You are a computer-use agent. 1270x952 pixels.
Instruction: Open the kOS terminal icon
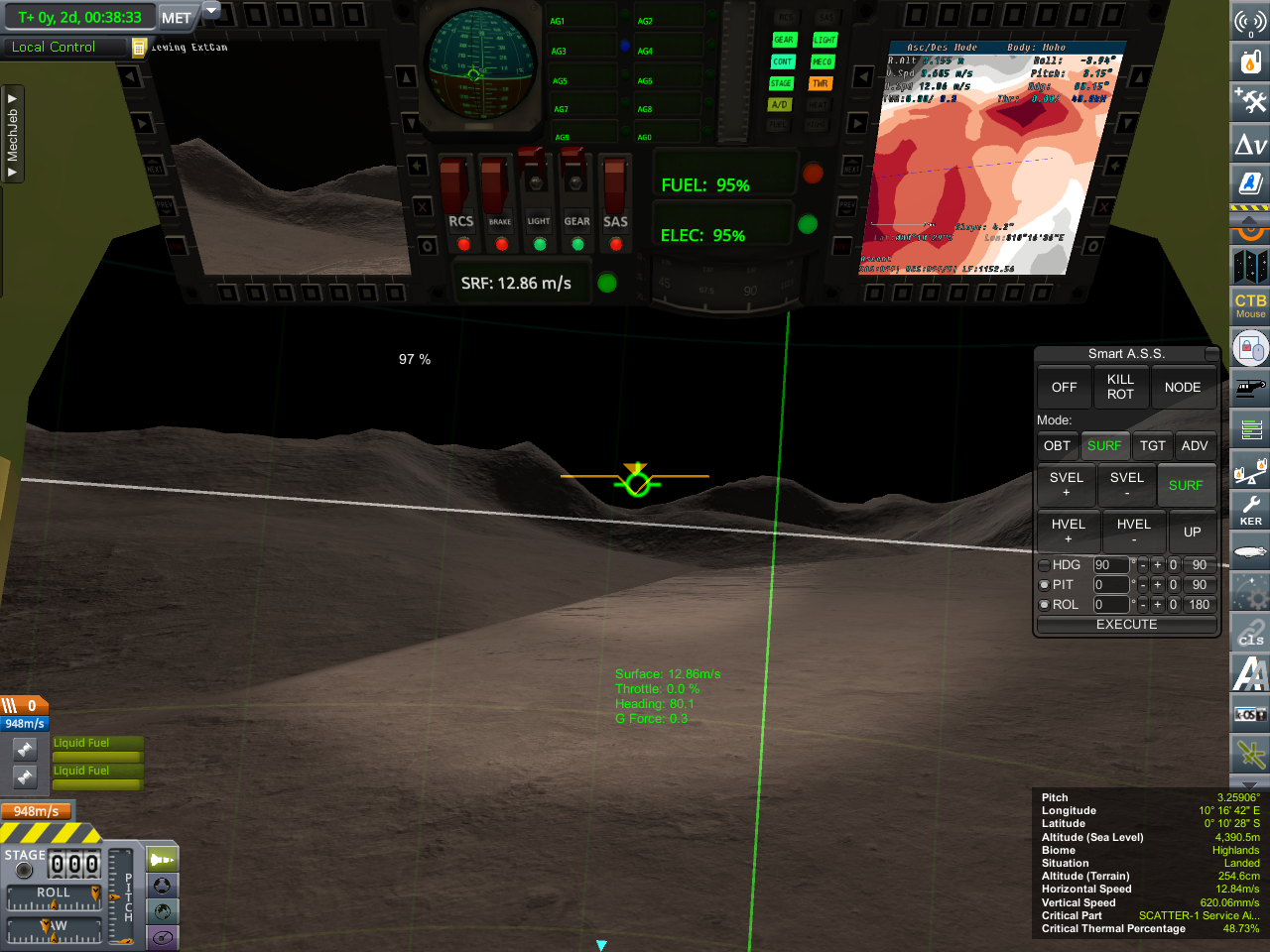coord(1250,714)
